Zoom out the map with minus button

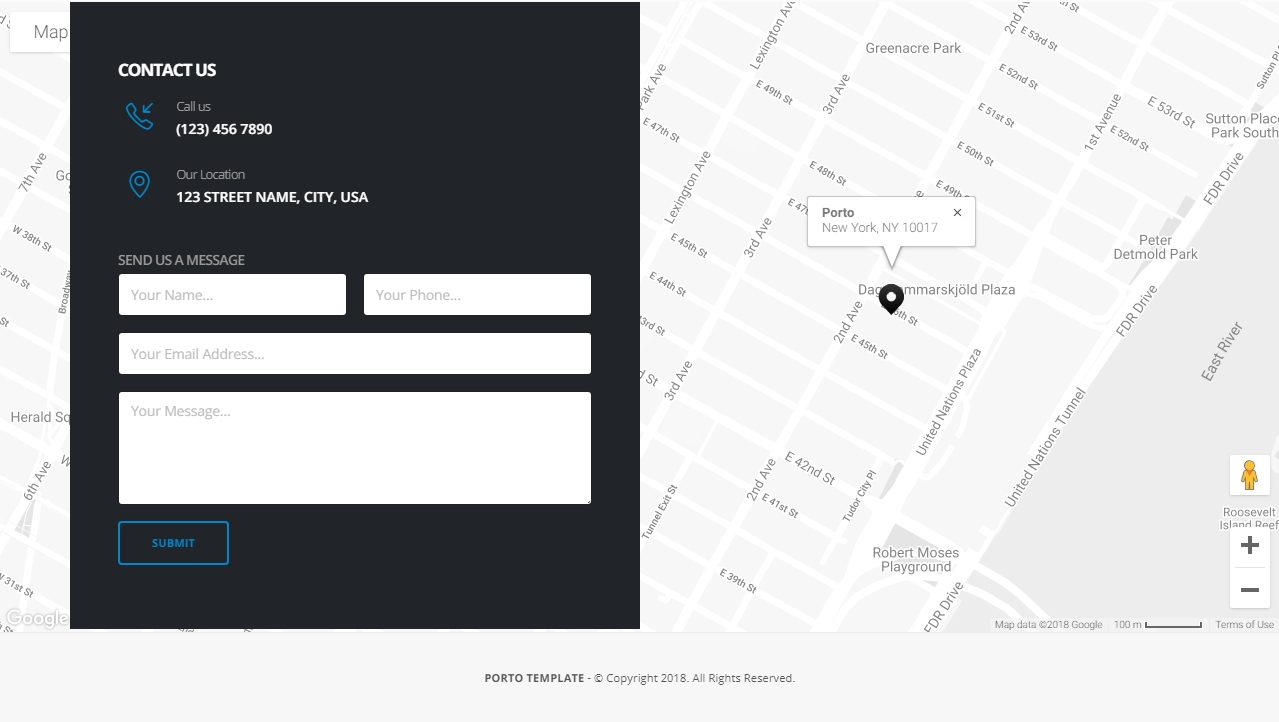(1249, 589)
